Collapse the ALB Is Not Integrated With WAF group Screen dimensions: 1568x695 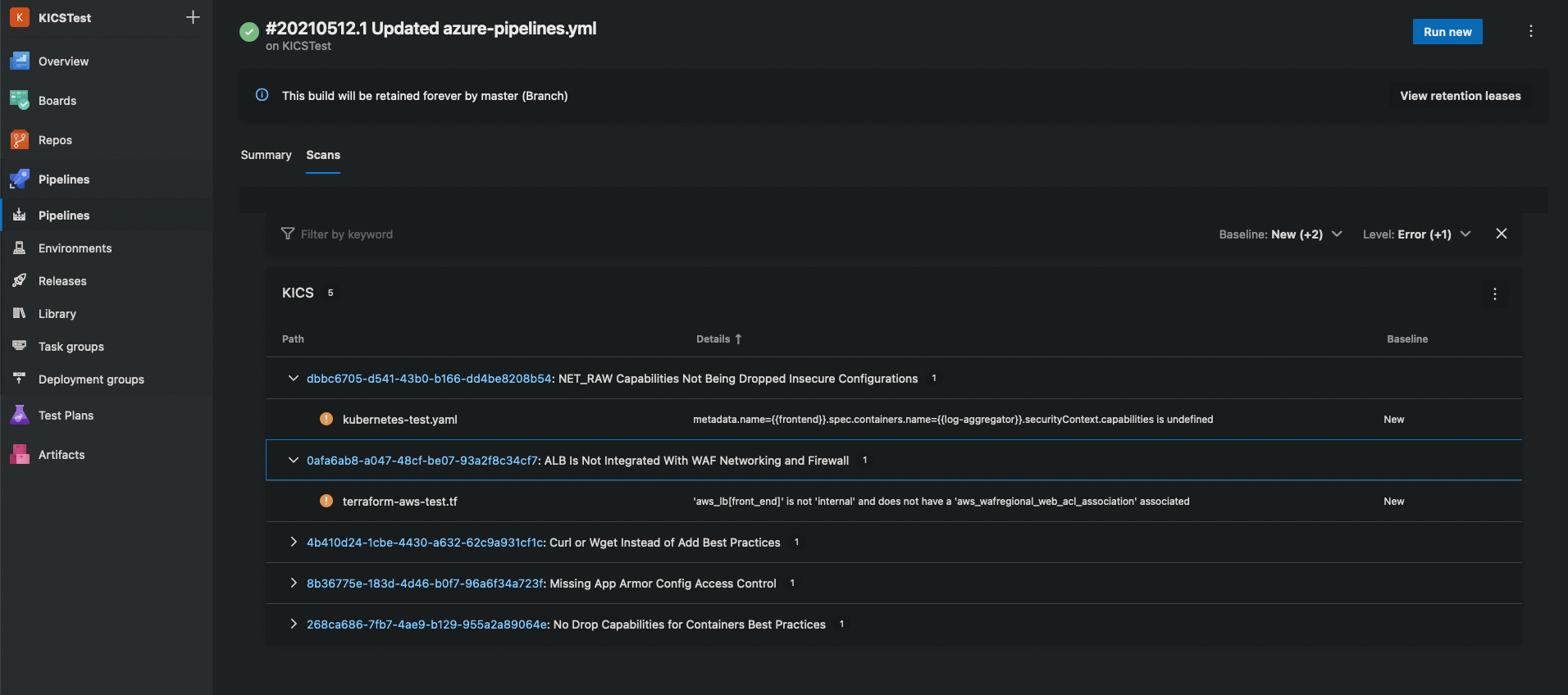pyautogui.click(x=293, y=460)
